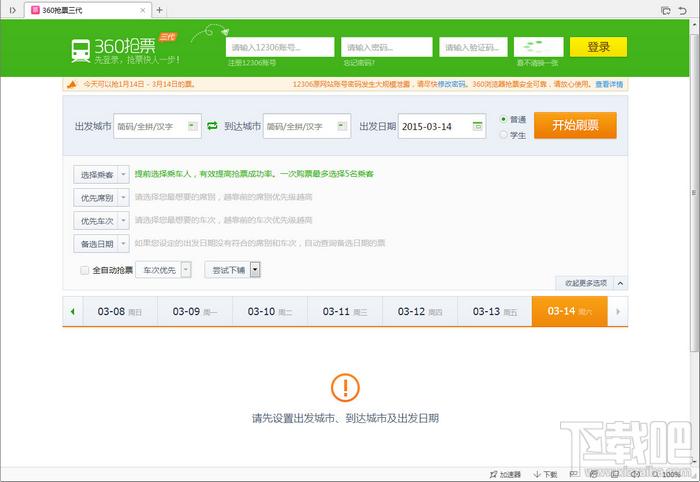700x482 pixels.
Task: Select the 03-14 周六 date tab
Action: (x=570, y=312)
